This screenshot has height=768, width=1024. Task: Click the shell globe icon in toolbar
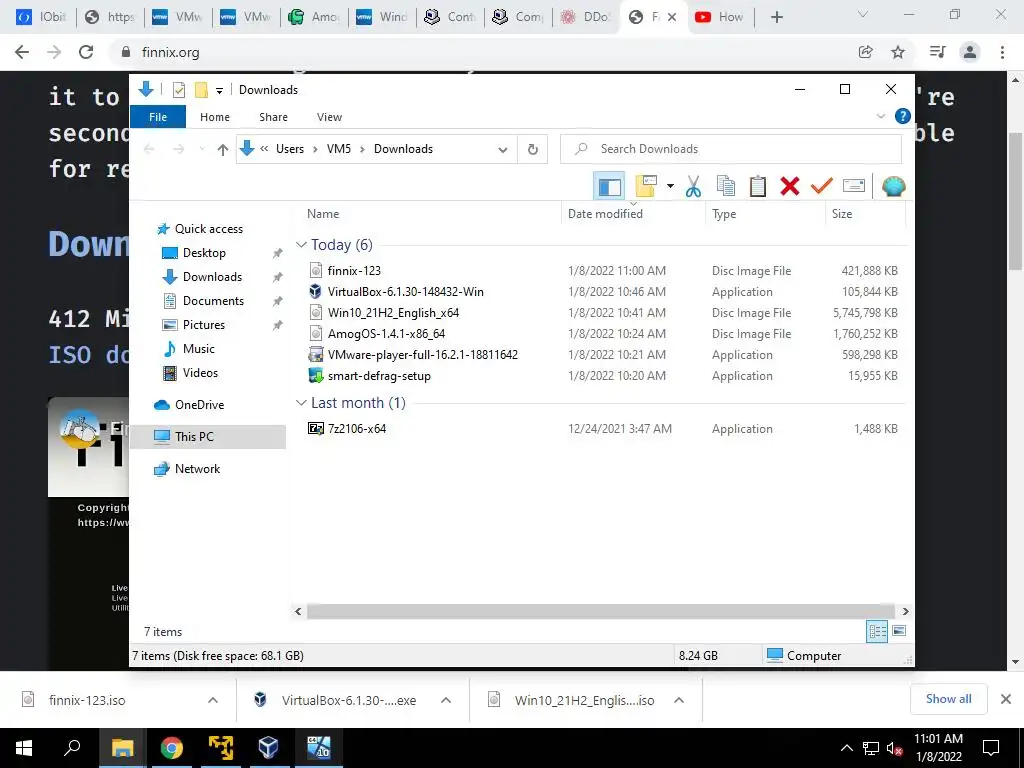point(893,187)
